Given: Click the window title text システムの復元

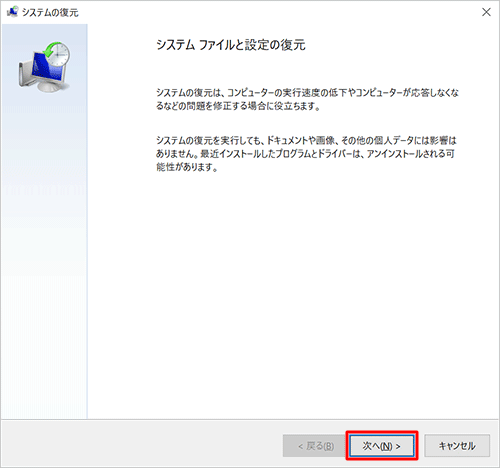Looking at the screenshot, I should click(50, 12).
